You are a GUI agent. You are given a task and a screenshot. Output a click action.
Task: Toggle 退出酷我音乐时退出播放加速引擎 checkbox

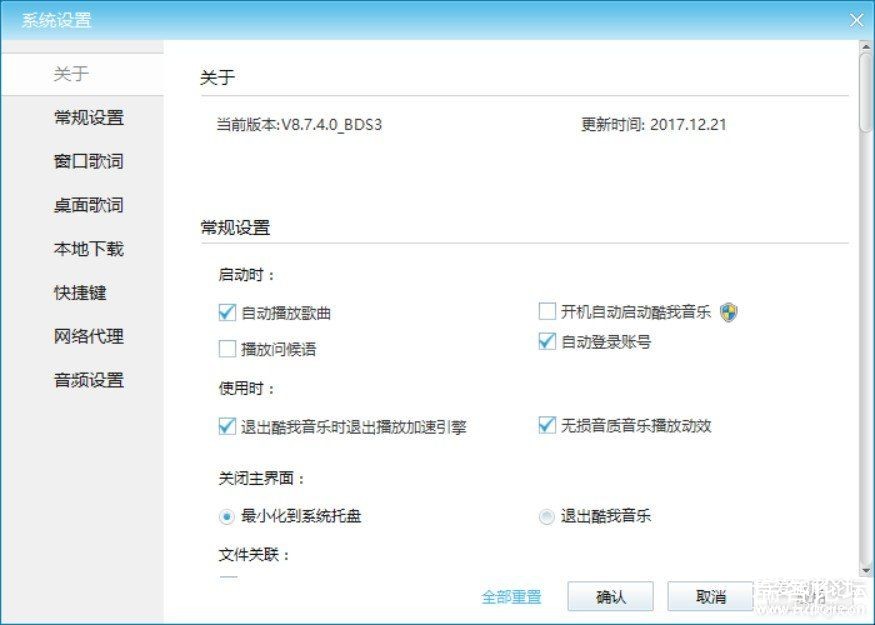[x=227, y=426]
